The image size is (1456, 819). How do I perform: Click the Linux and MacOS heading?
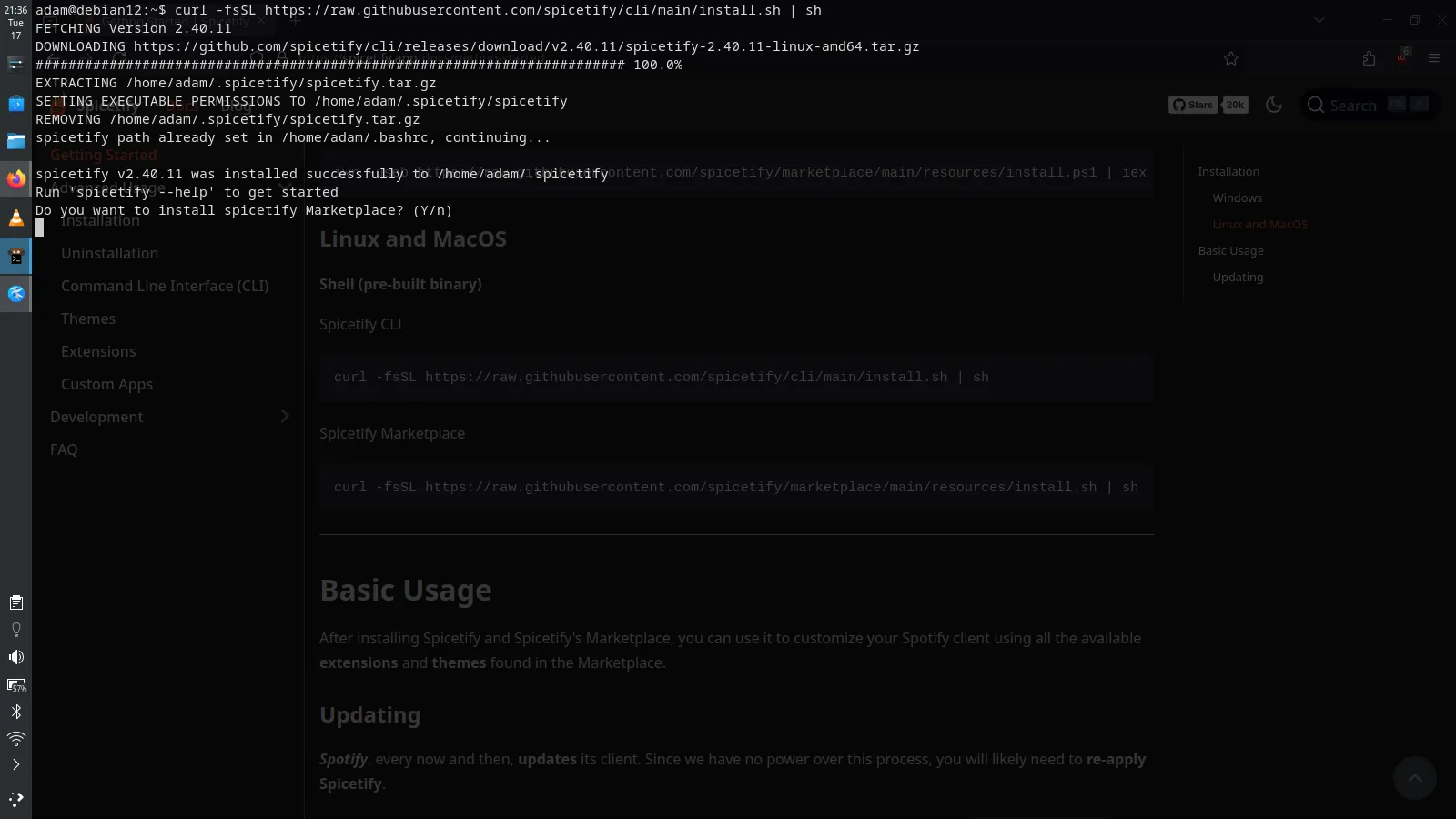(413, 238)
